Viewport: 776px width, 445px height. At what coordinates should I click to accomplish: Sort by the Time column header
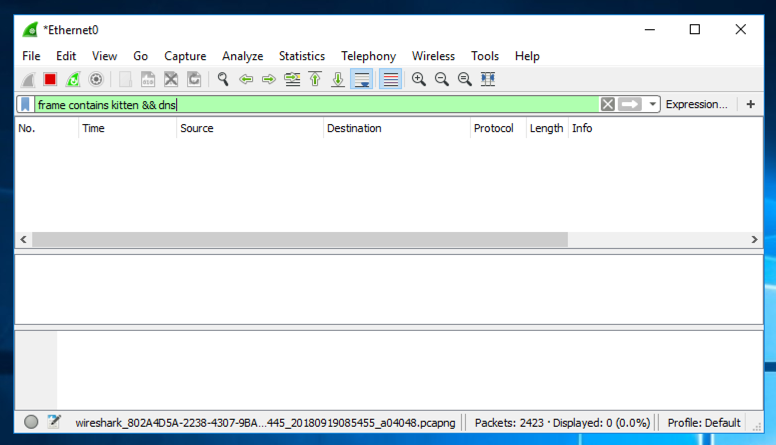coord(127,128)
